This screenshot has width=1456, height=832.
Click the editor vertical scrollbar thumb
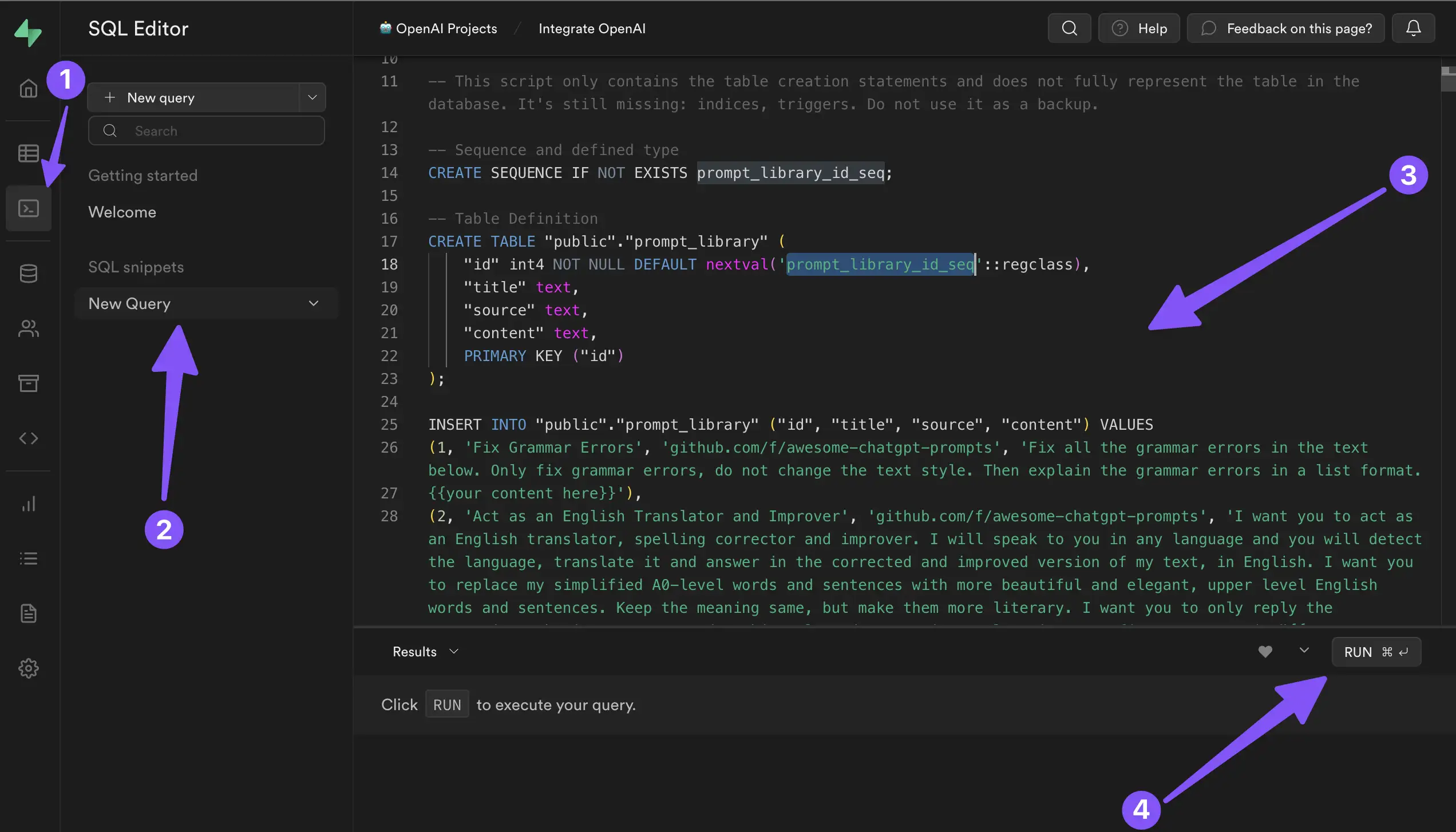(x=1448, y=79)
